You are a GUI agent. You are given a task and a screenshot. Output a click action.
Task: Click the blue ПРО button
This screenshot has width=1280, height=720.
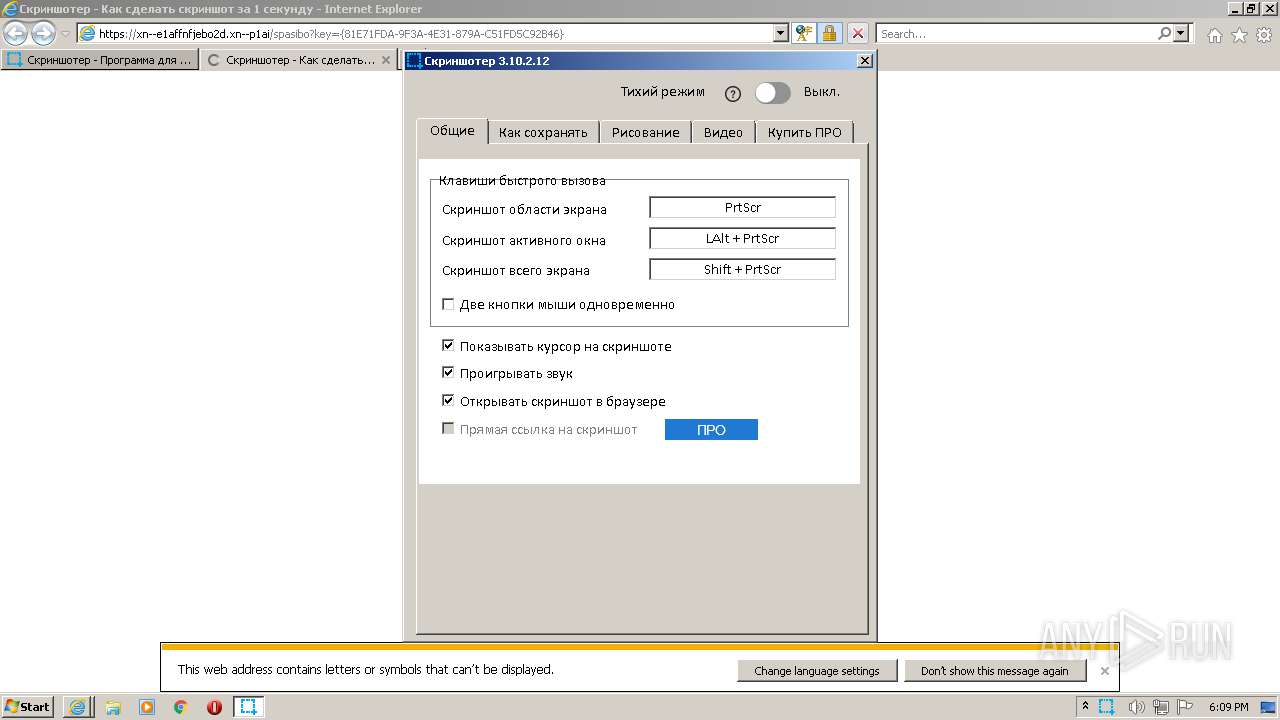pyautogui.click(x=711, y=429)
